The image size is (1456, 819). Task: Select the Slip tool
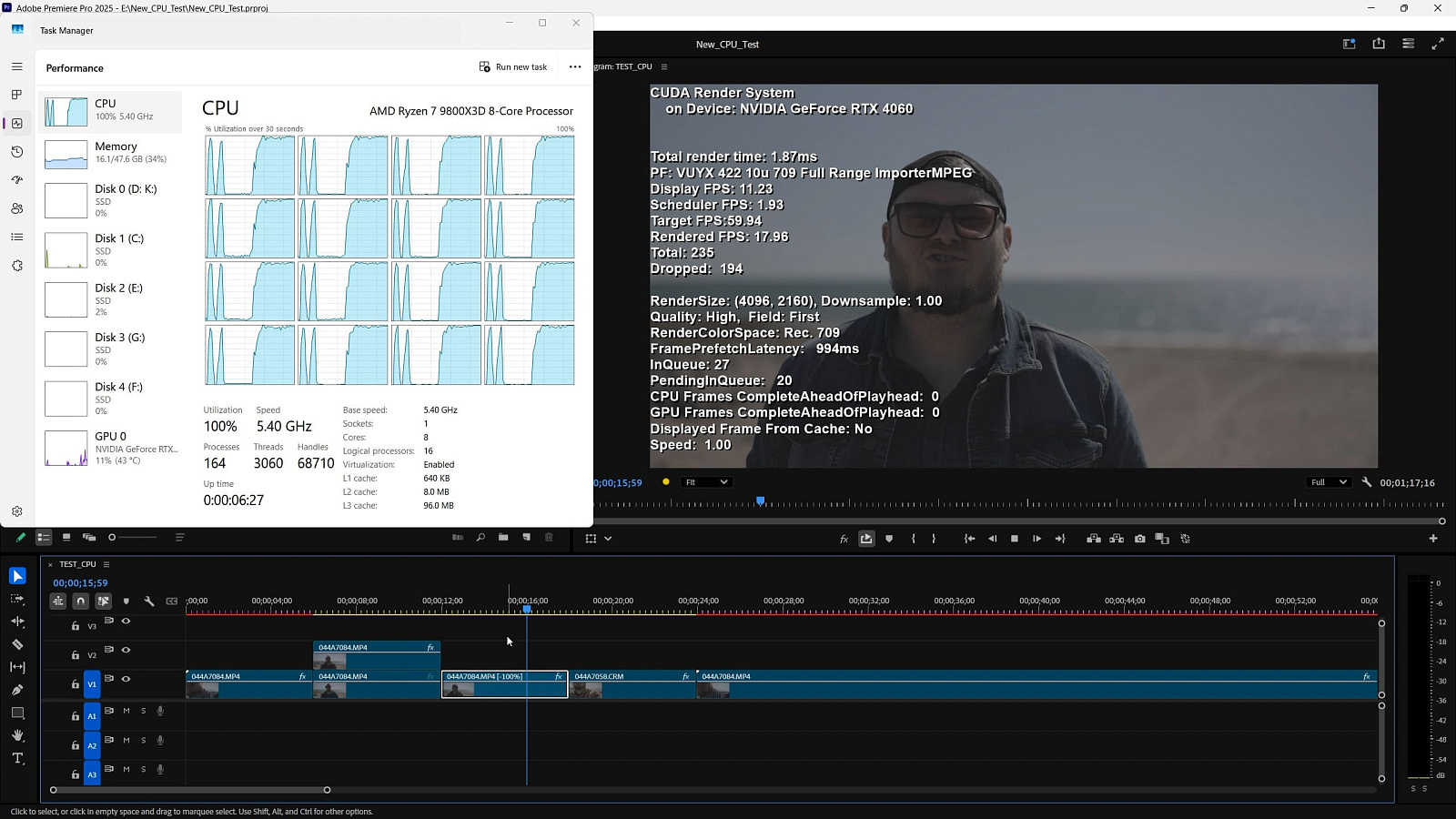(x=17, y=667)
